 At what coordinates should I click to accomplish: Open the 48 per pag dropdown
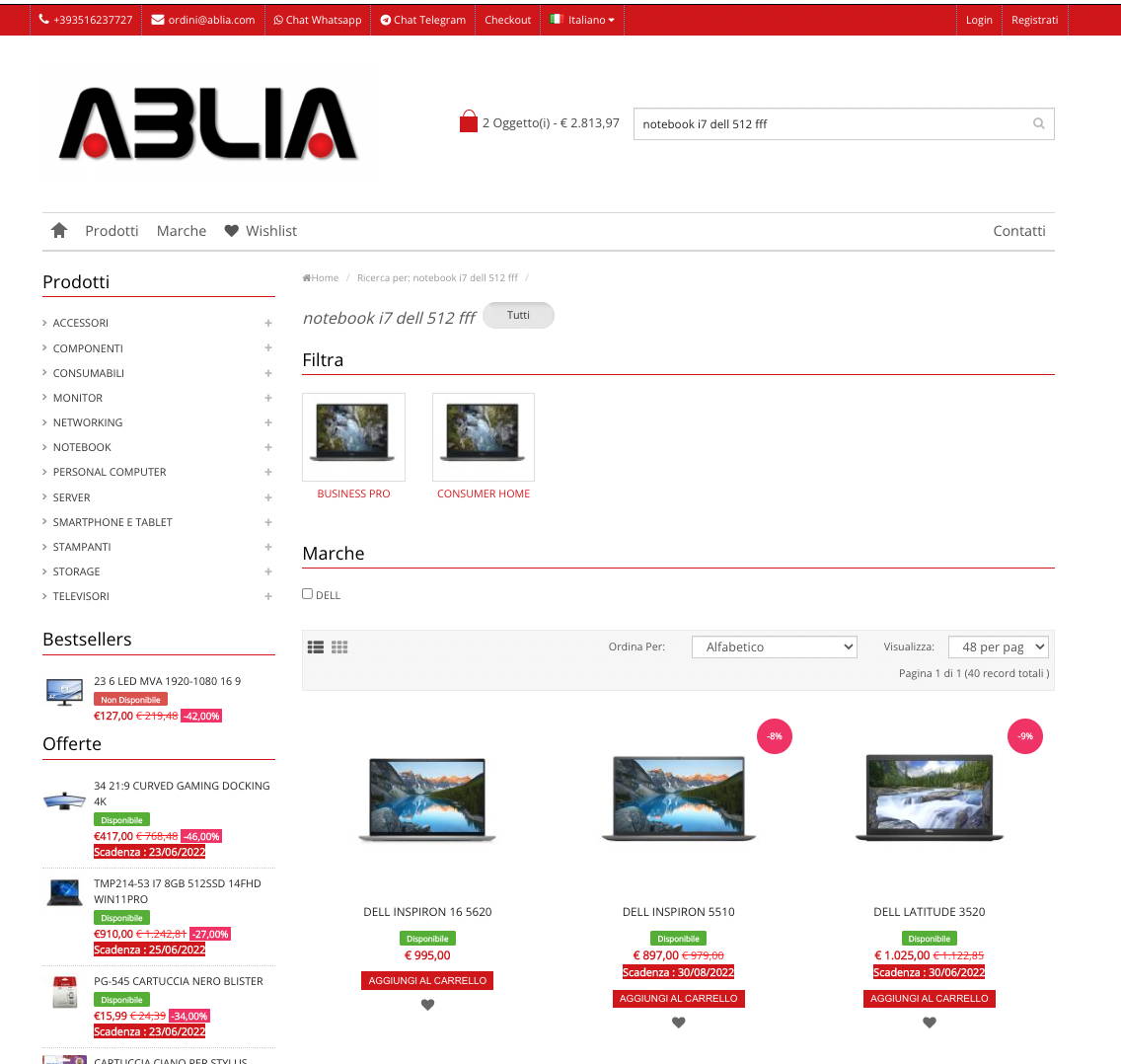(998, 647)
